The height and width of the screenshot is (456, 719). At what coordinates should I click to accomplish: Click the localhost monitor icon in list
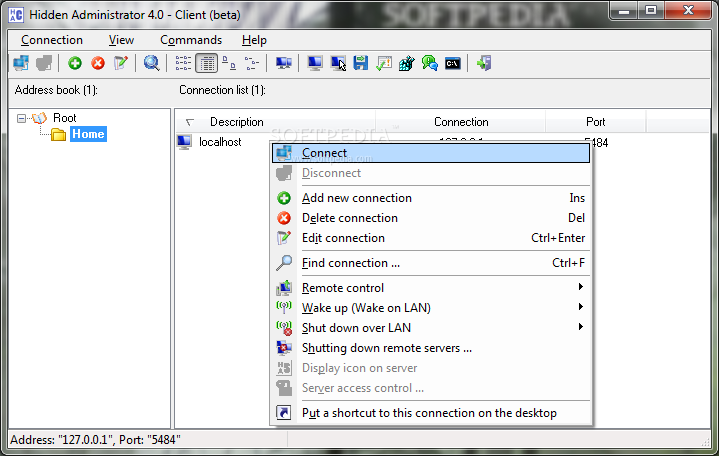pyautogui.click(x=184, y=143)
